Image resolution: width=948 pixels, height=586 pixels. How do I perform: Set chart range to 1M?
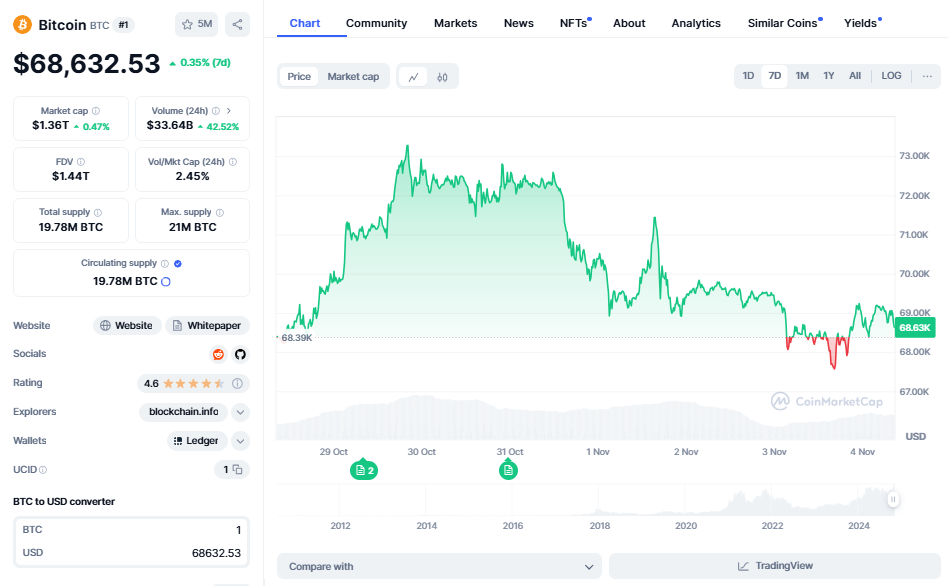802,76
